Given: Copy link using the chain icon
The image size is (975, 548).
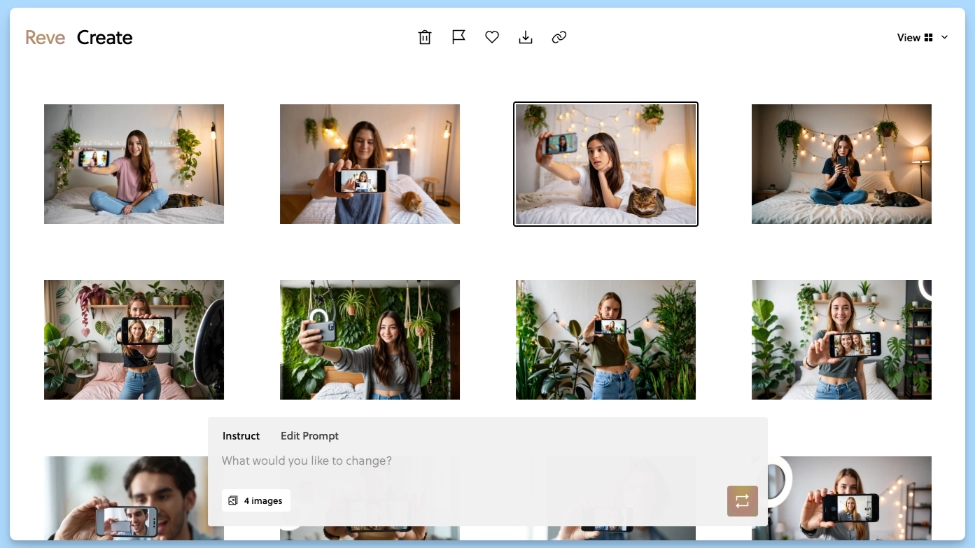Looking at the screenshot, I should click(559, 37).
